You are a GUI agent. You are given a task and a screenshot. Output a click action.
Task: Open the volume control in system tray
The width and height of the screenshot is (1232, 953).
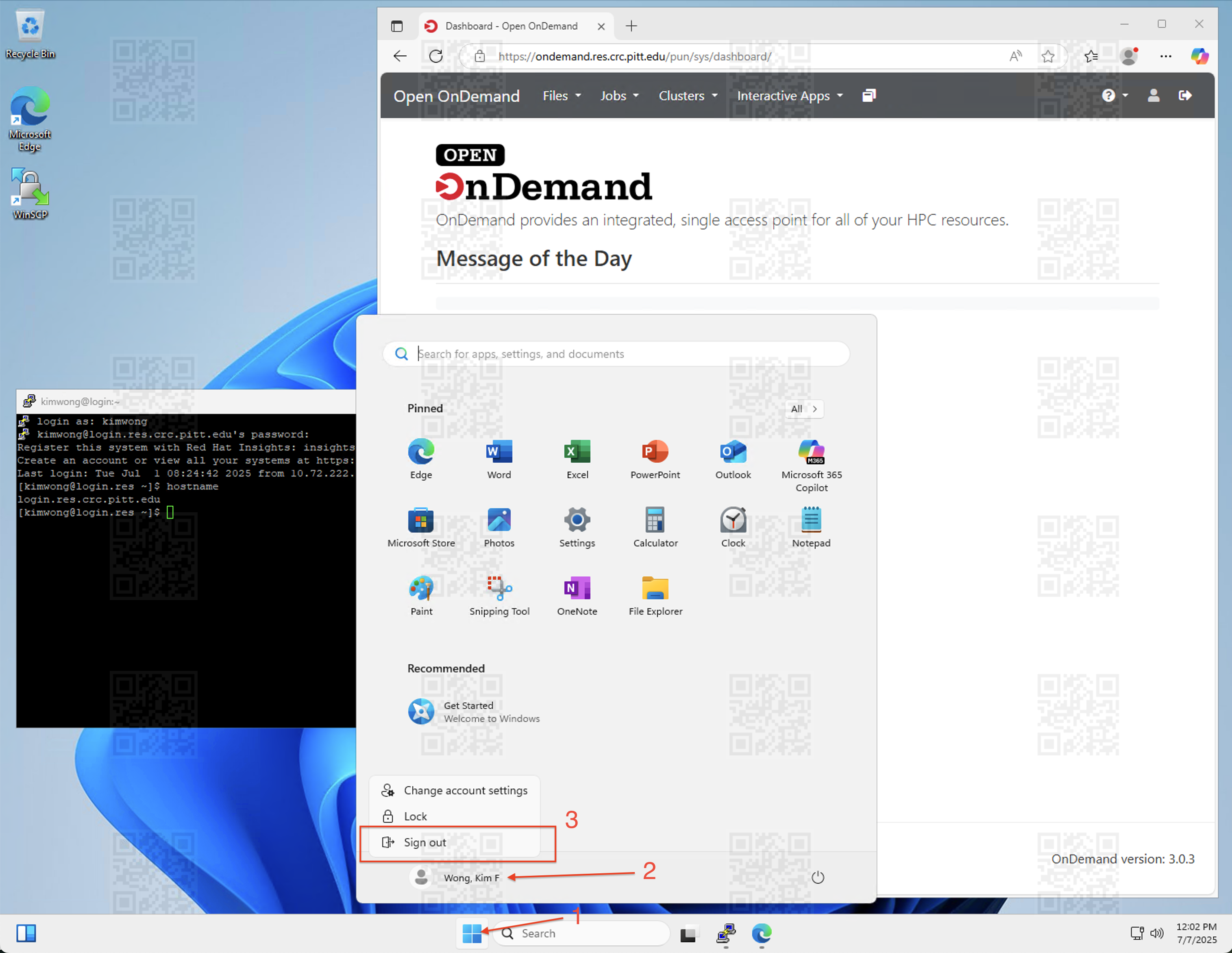point(1157,933)
